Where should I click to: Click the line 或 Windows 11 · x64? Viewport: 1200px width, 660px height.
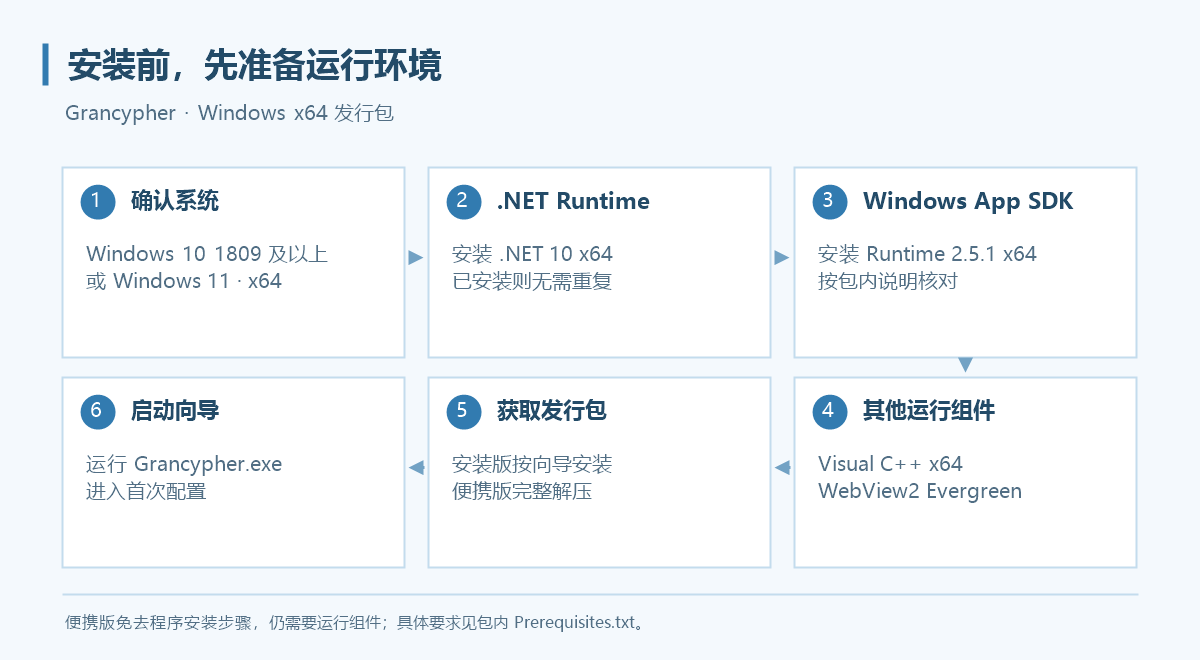click(x=184, y=281)
